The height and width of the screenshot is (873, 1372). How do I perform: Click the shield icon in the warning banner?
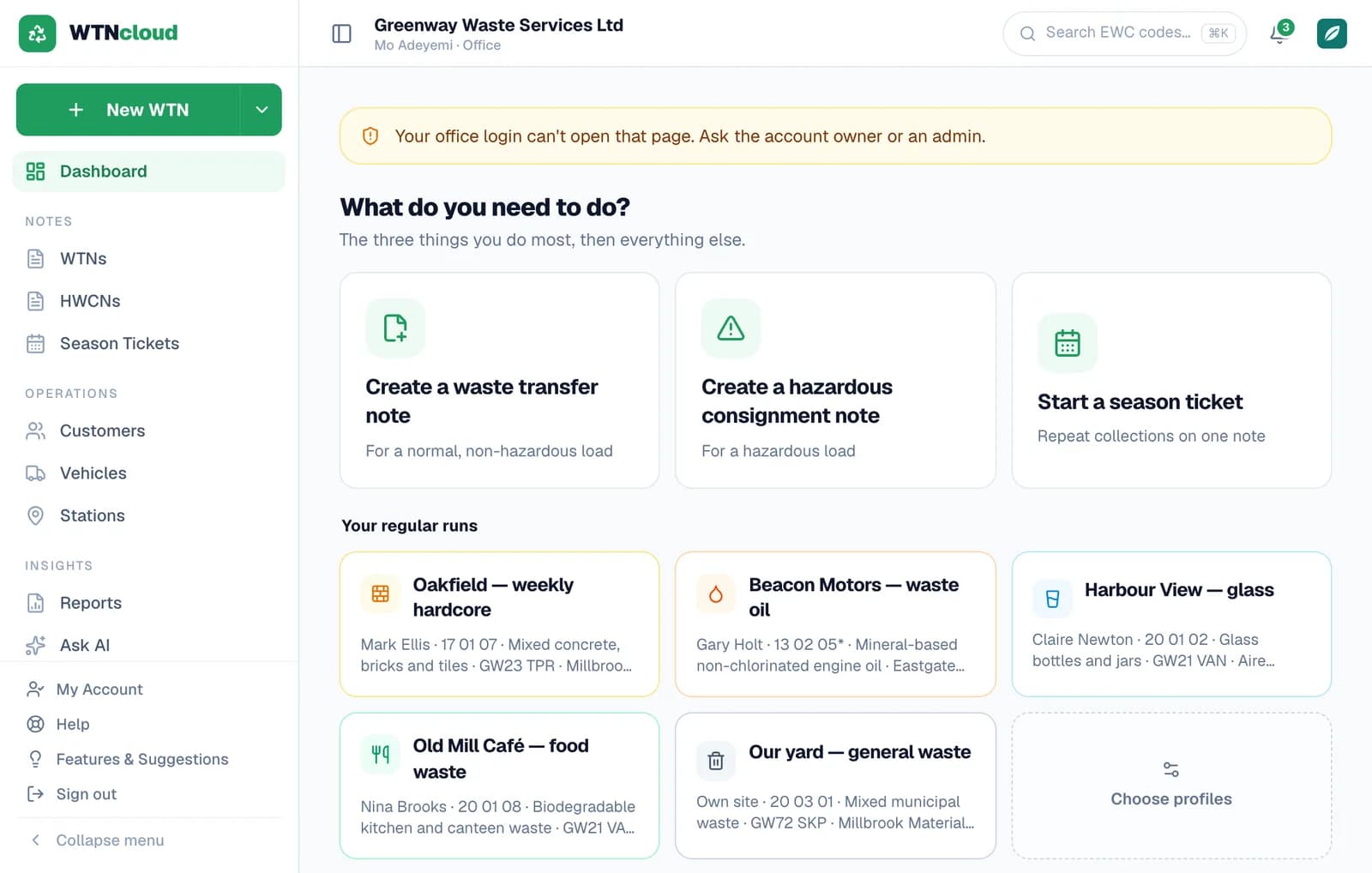pos(370,136)
